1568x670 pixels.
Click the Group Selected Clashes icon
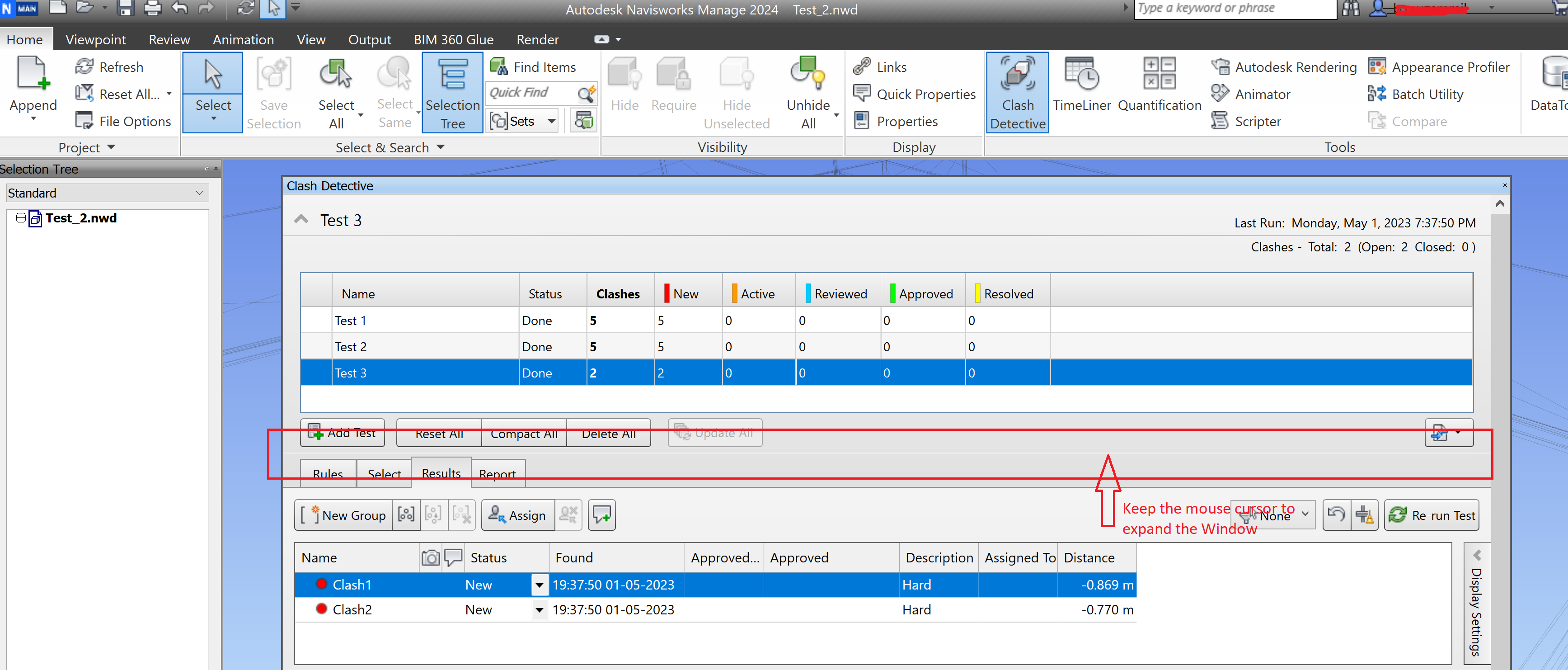click(x=406, y=514)
